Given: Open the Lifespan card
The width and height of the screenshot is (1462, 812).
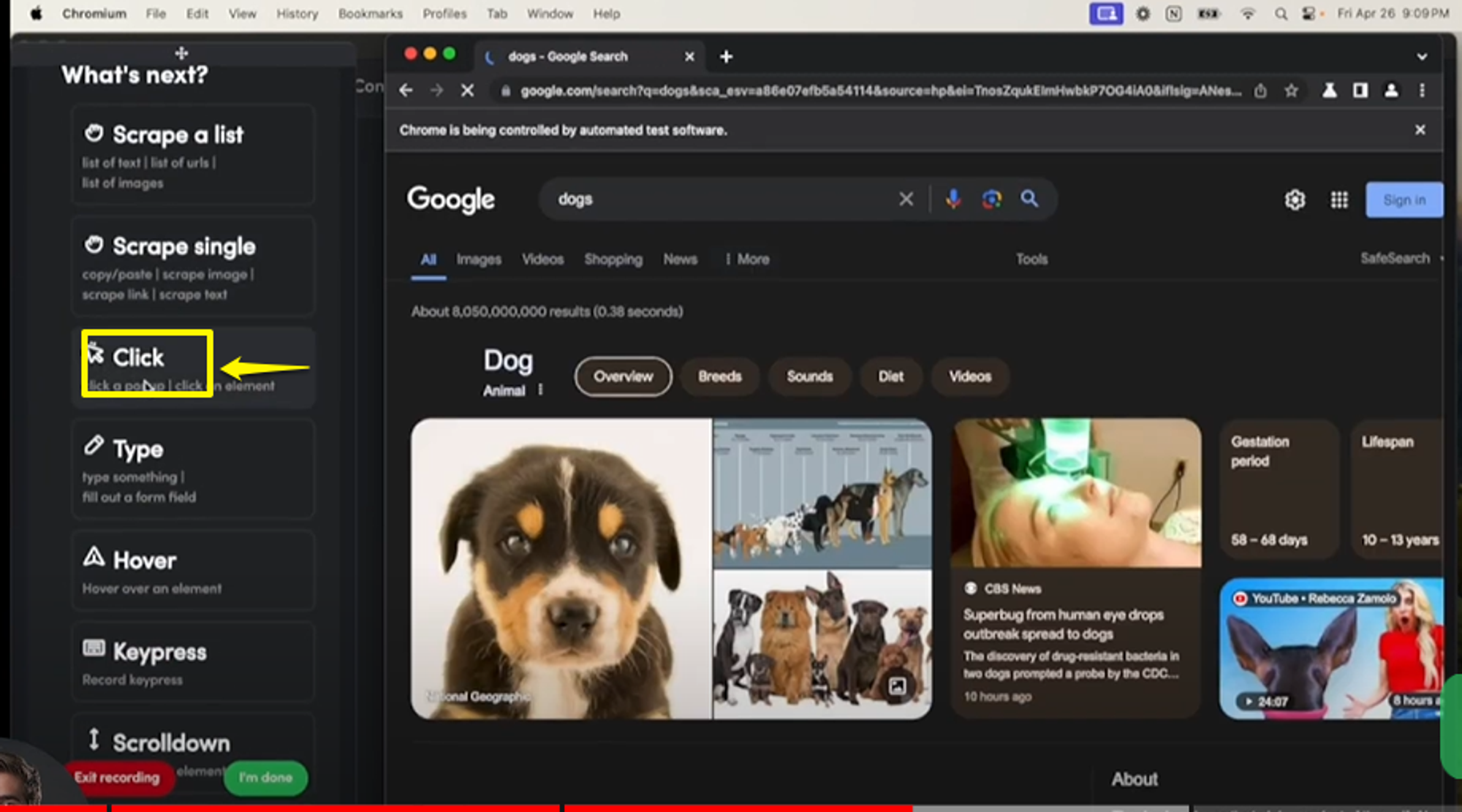Looking at the screenshot, I should click(x=1398, y=490).
